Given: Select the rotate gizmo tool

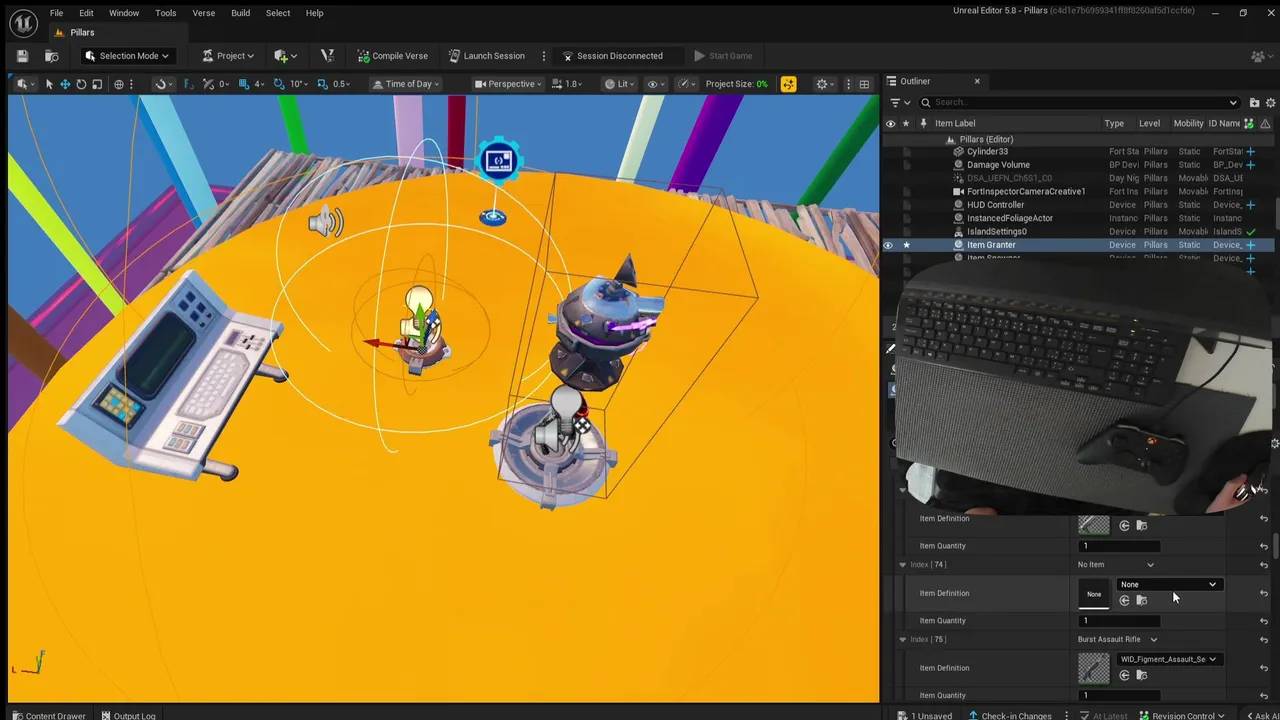Looking at the screenshot, I should coord(81,84).
